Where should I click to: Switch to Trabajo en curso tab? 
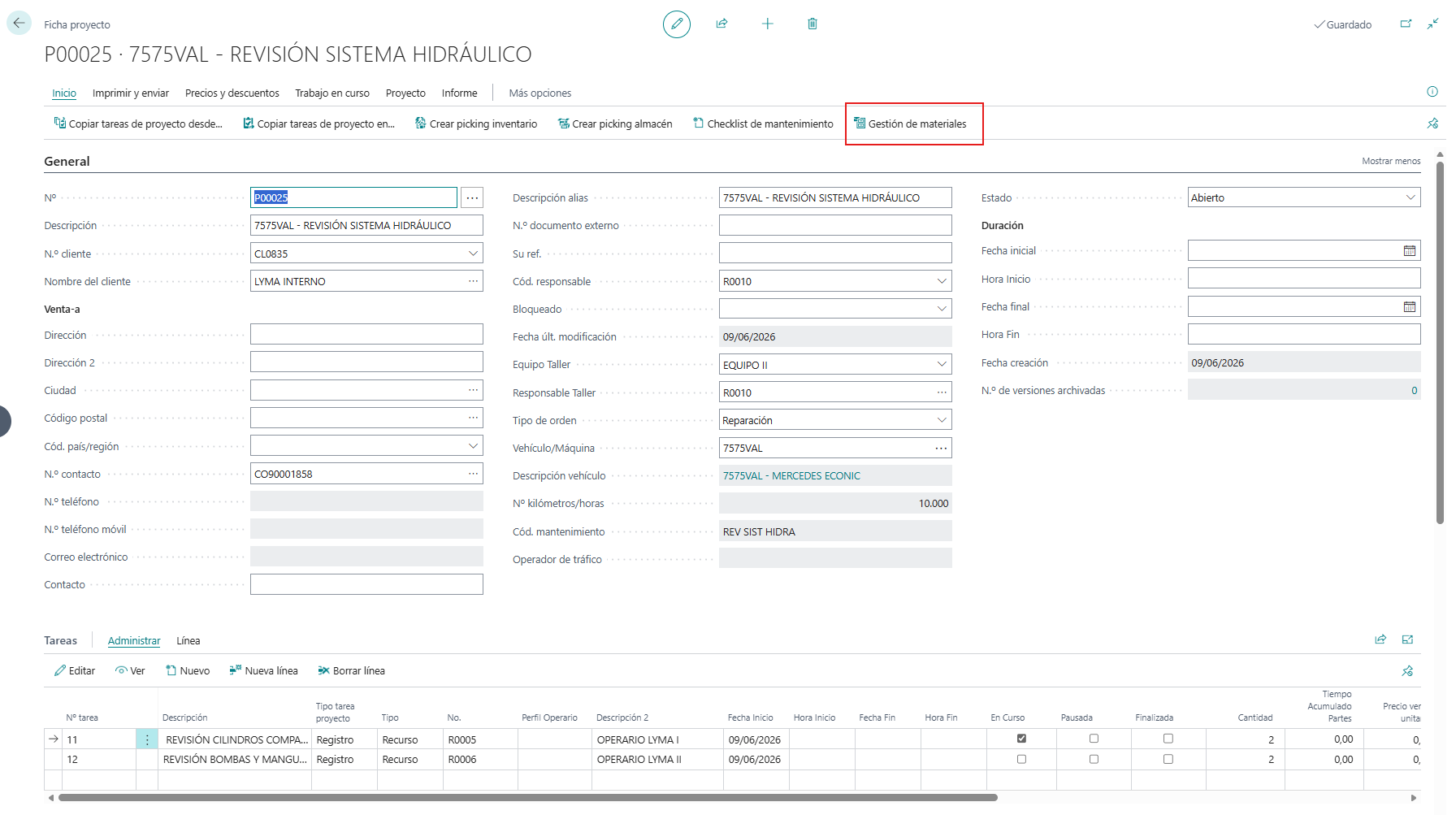332,93
